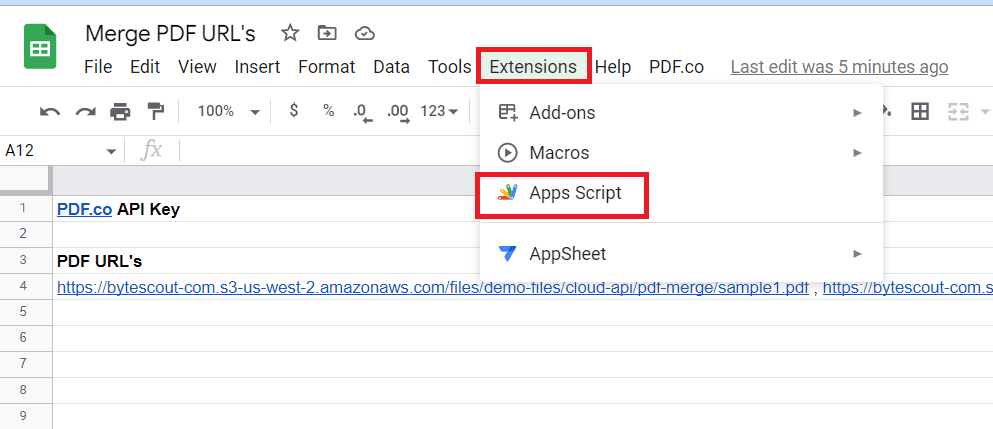Select row header 8
This screenshot has width=993, height=429.
(24, 390)
